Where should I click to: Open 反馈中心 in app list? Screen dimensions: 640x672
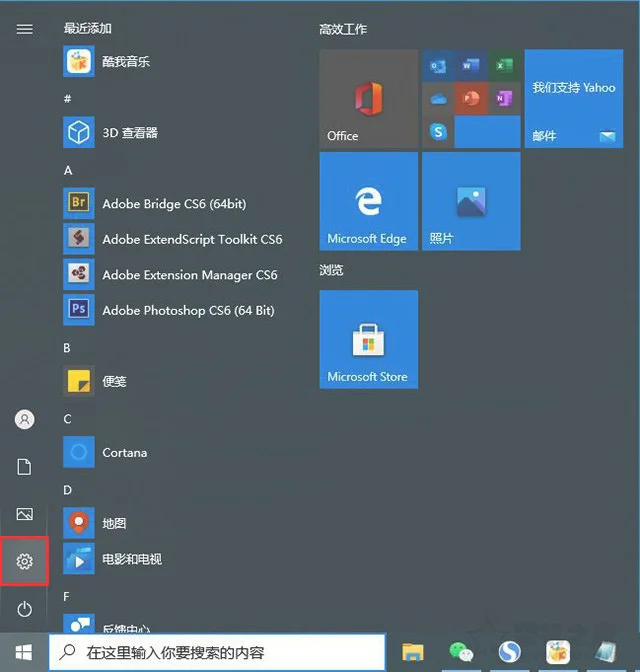107,624
